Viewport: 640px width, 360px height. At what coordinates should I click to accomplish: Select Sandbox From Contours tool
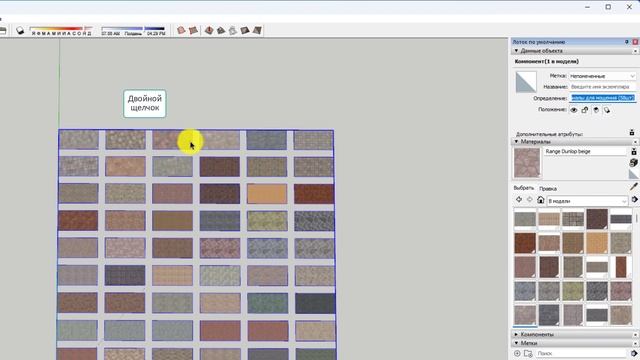click(x=181, y=30)
